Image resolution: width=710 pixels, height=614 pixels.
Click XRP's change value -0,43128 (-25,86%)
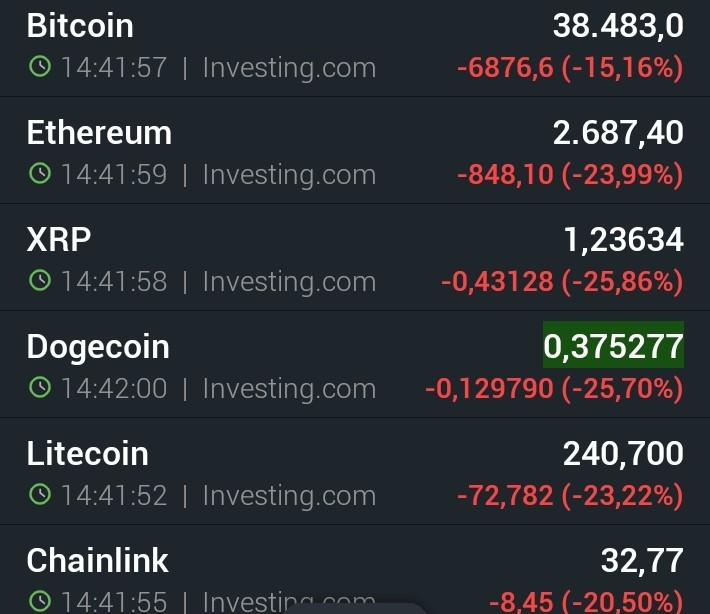coord(562,282)
